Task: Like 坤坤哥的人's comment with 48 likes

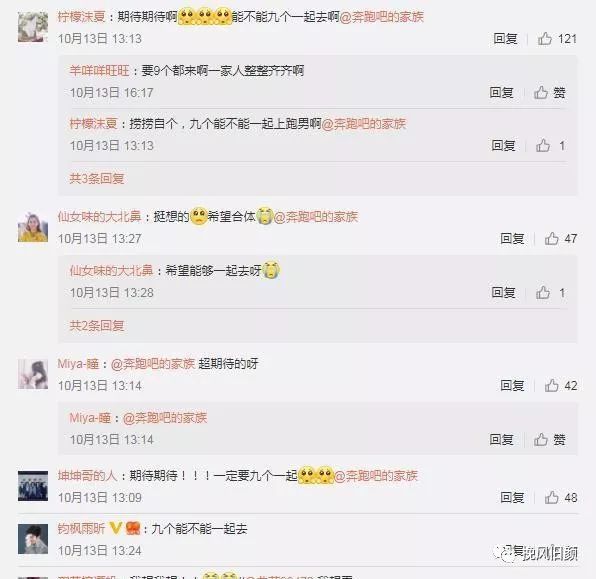Action: tap(561, 498)
